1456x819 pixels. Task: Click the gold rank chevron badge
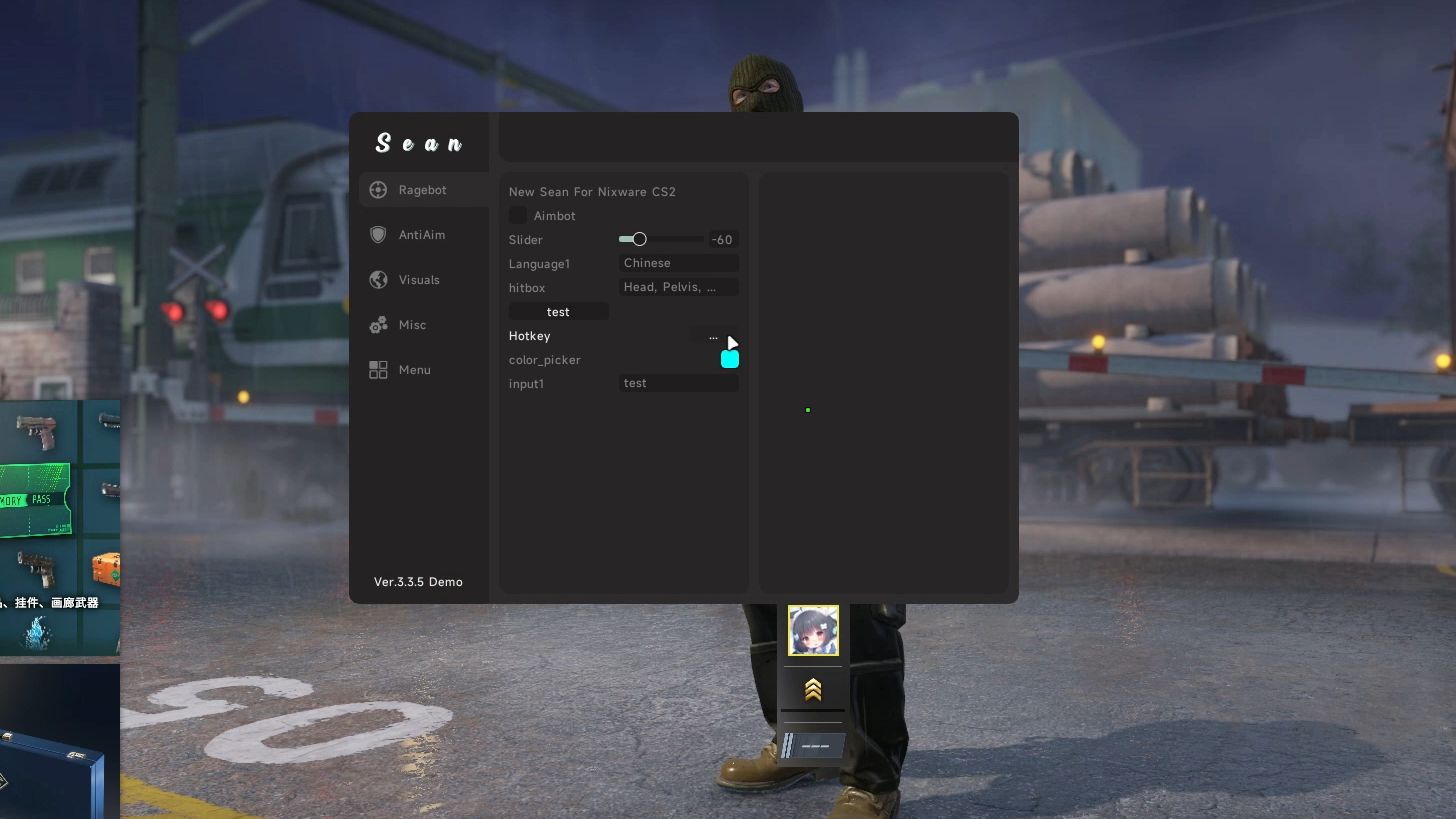coord(812,688)
